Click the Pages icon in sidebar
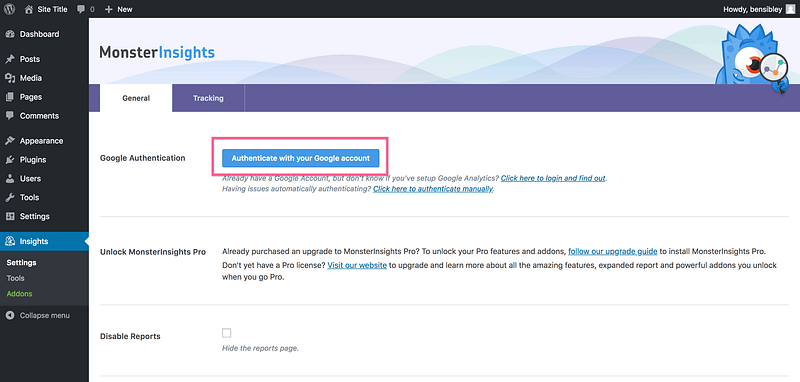800x382 pixels. (x=10, y=97)
